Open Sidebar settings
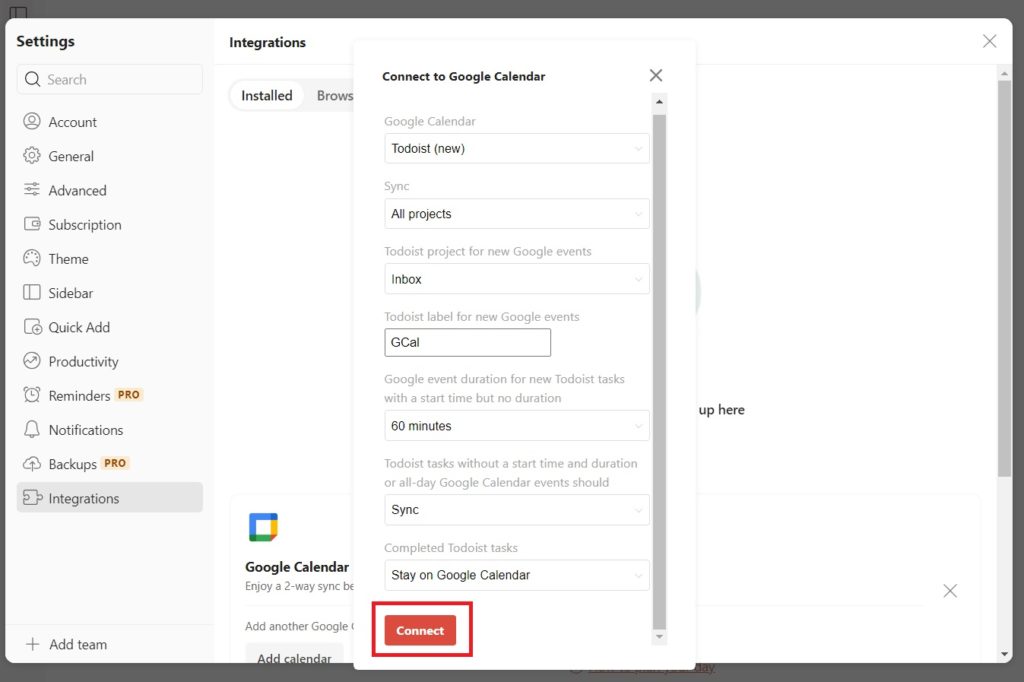The width and height of the screenshot is (1024, 682). 110,293
